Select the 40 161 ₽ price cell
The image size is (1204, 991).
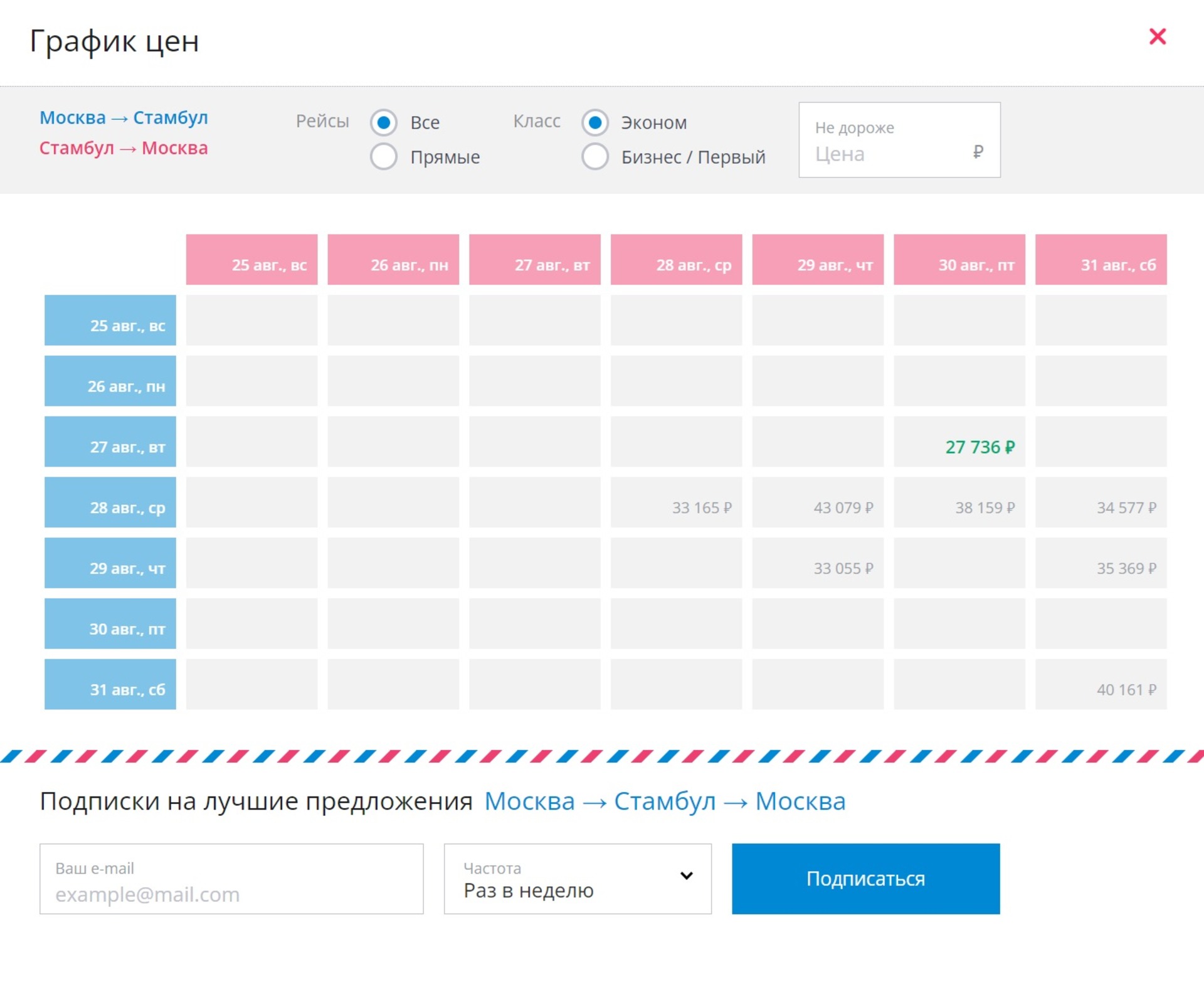coord(1101,685)
